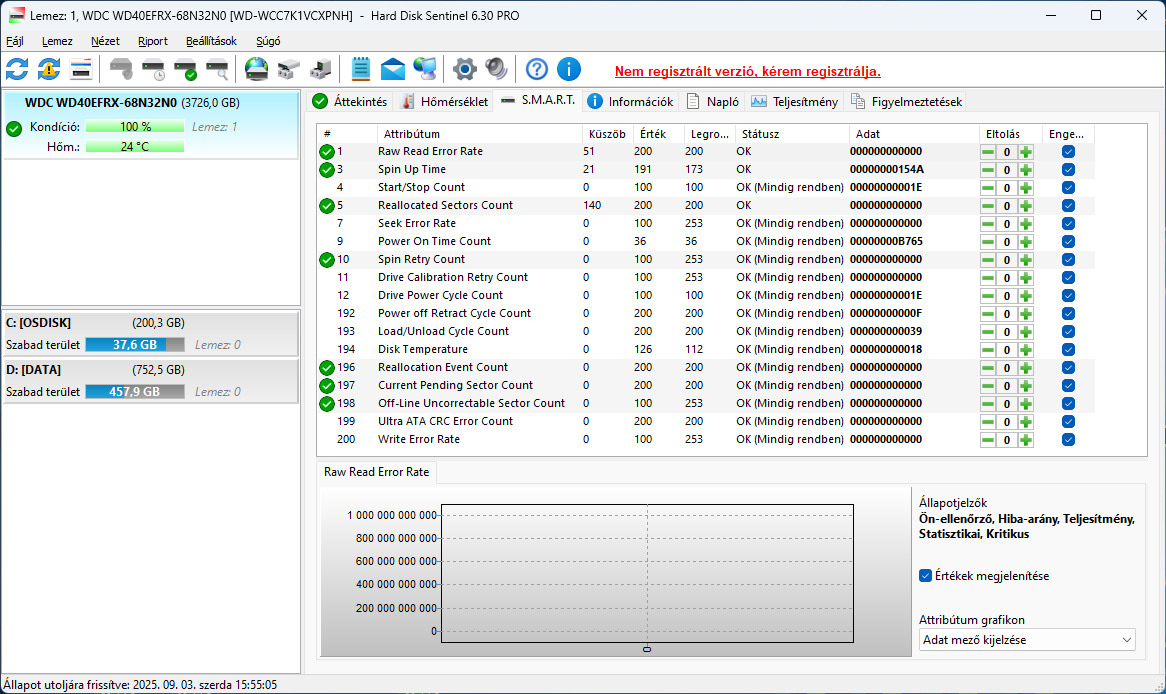Click the Kondíció 100 % health bar
The height and width of the screenshot is (694, 1166).
click(x=135, y=127)
